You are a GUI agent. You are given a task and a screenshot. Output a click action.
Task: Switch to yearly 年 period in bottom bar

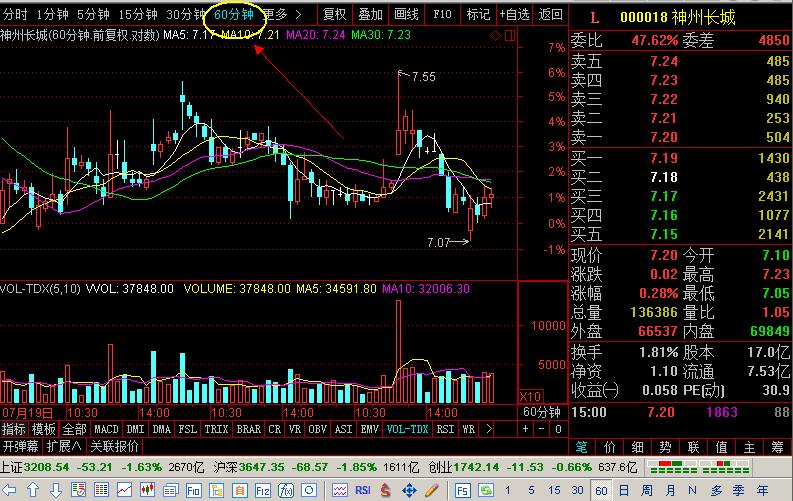pyautogui.click(x=762, y=490)
